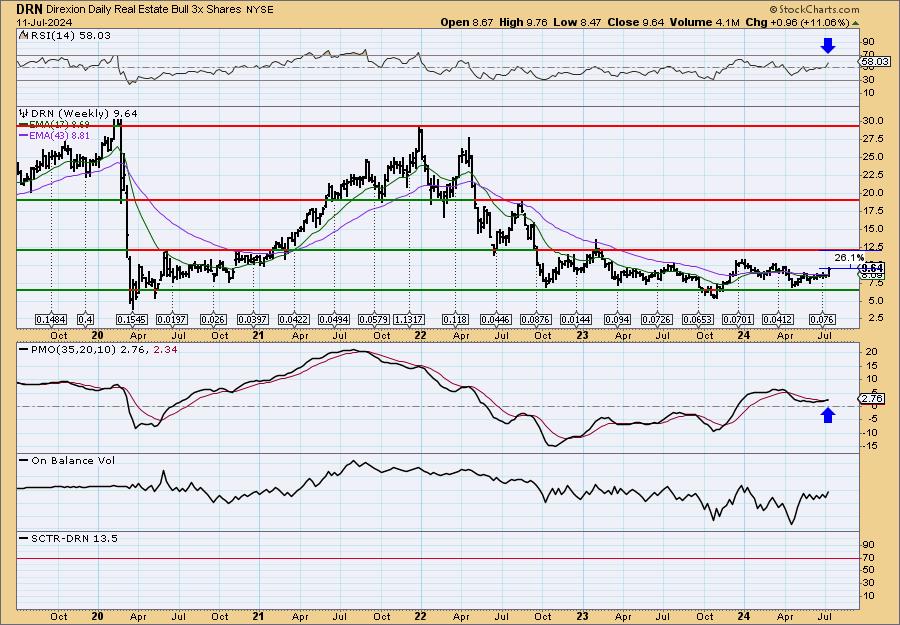
Task: Click the 'PMO(35,20,10) 2.76, 2.34' label
Action: [x=104, y=349]
